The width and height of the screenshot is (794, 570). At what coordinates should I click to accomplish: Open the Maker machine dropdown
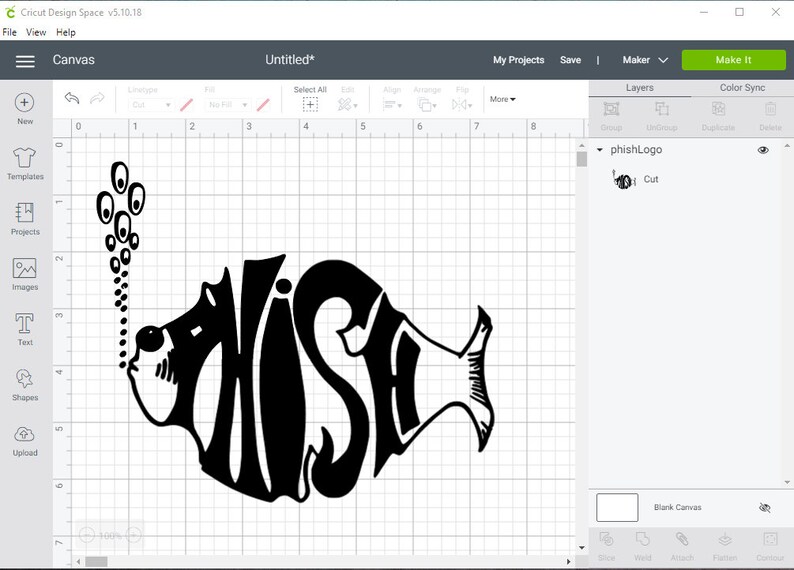coord(645,60)
